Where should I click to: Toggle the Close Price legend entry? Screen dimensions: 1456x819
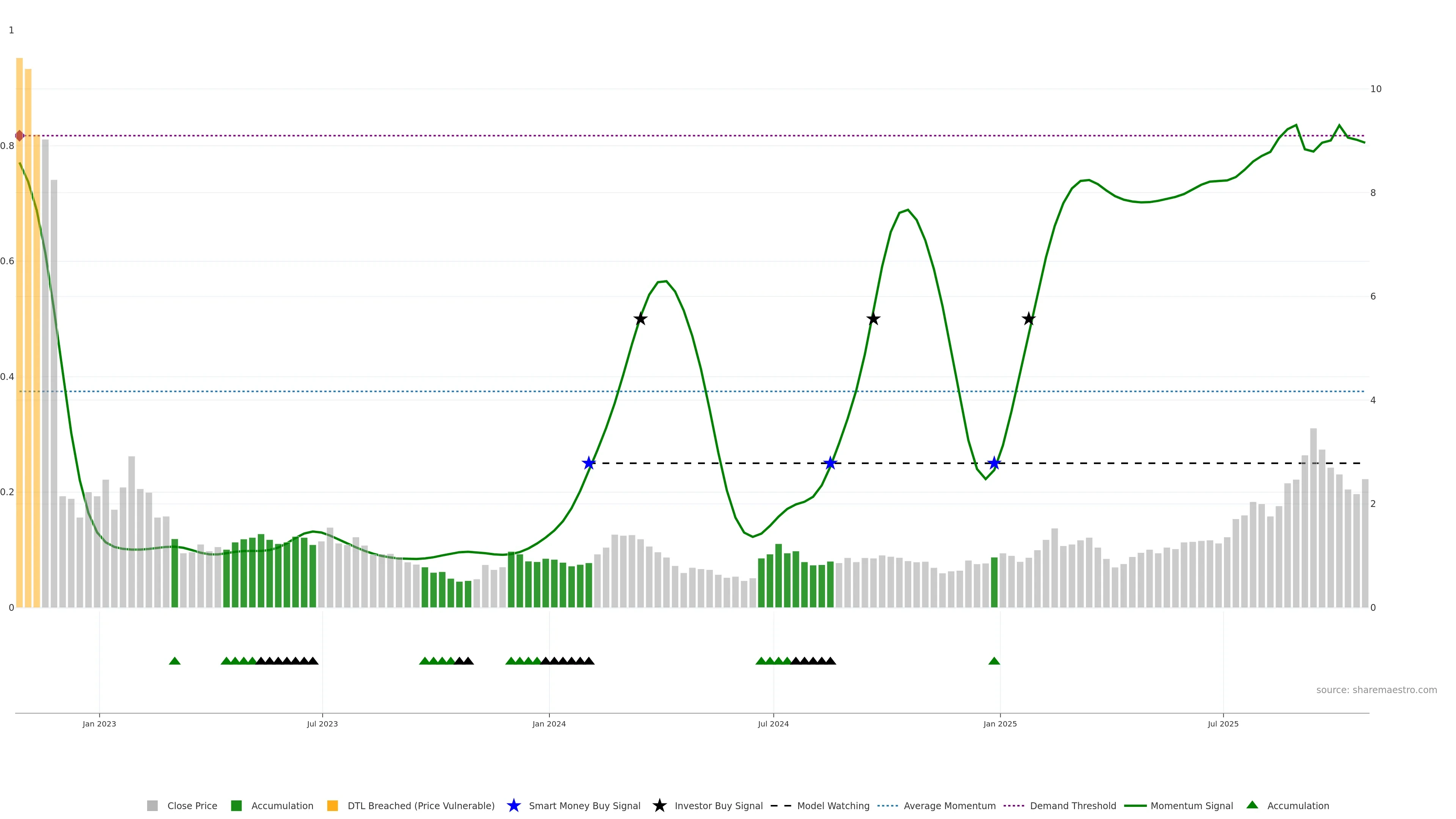pyautogui.click(x=191, y=806)
